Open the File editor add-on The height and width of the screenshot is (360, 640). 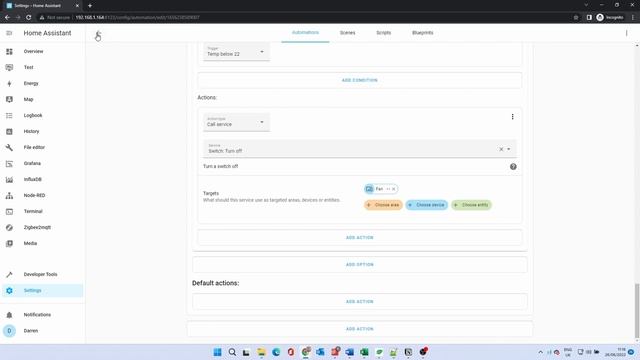click(x=42, y=147)
